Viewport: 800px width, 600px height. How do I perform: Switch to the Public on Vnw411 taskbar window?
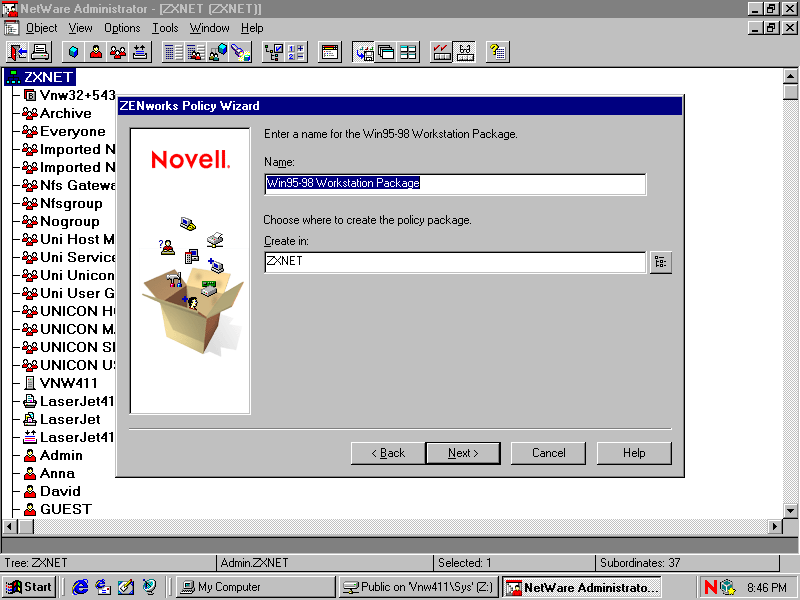418,587
